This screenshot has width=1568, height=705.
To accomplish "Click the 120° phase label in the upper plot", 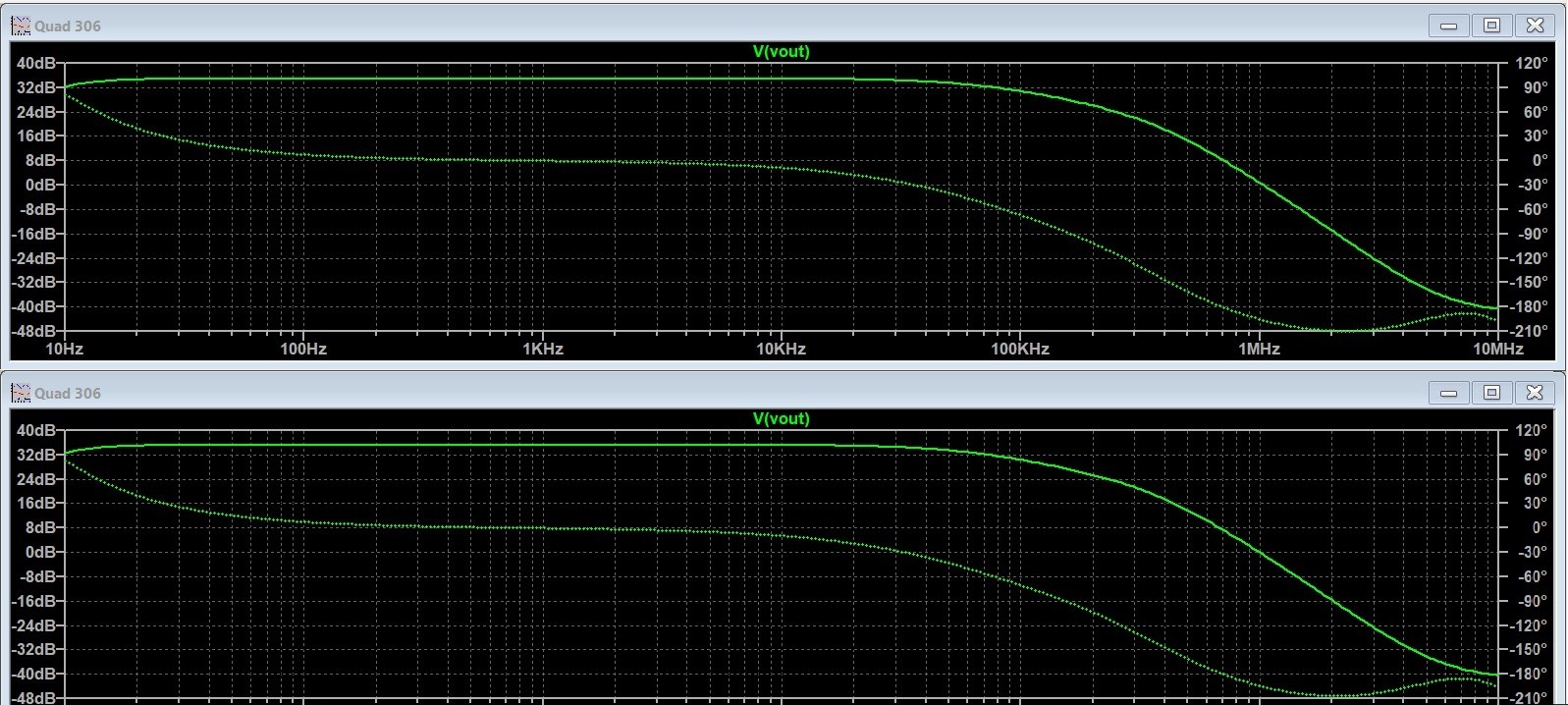I will 1532,63.
